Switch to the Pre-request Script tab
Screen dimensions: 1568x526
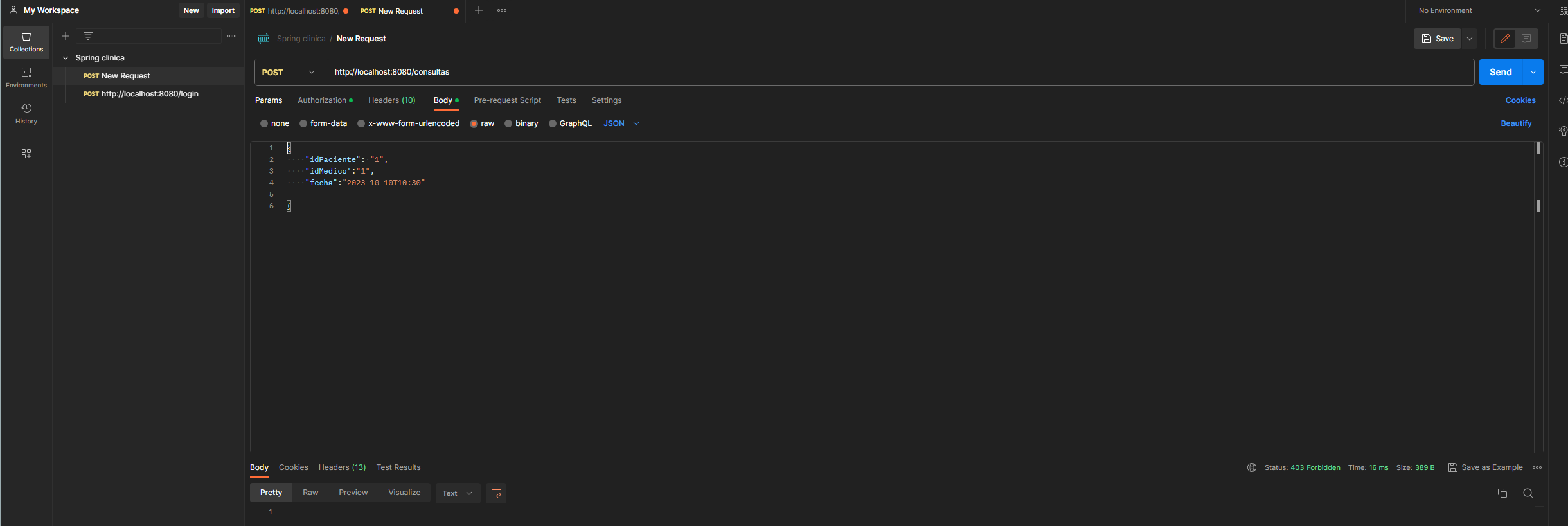click(508, 100)
